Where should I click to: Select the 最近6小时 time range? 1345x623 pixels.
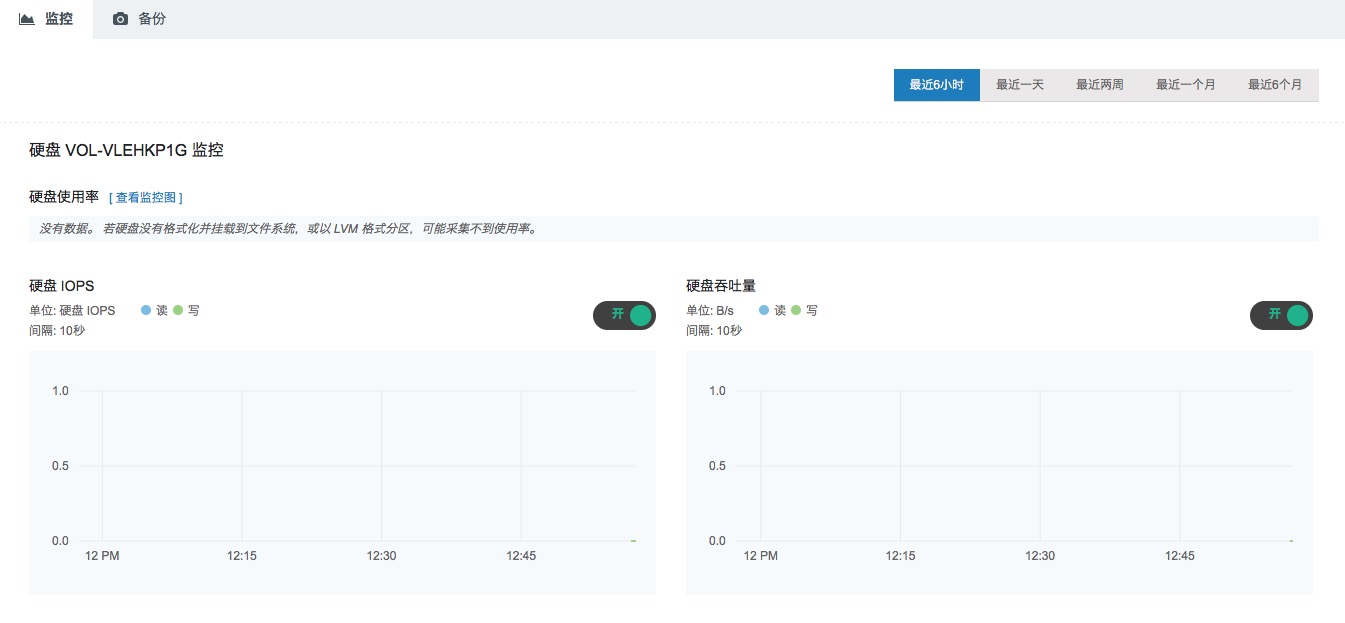[x=936, y=85]
